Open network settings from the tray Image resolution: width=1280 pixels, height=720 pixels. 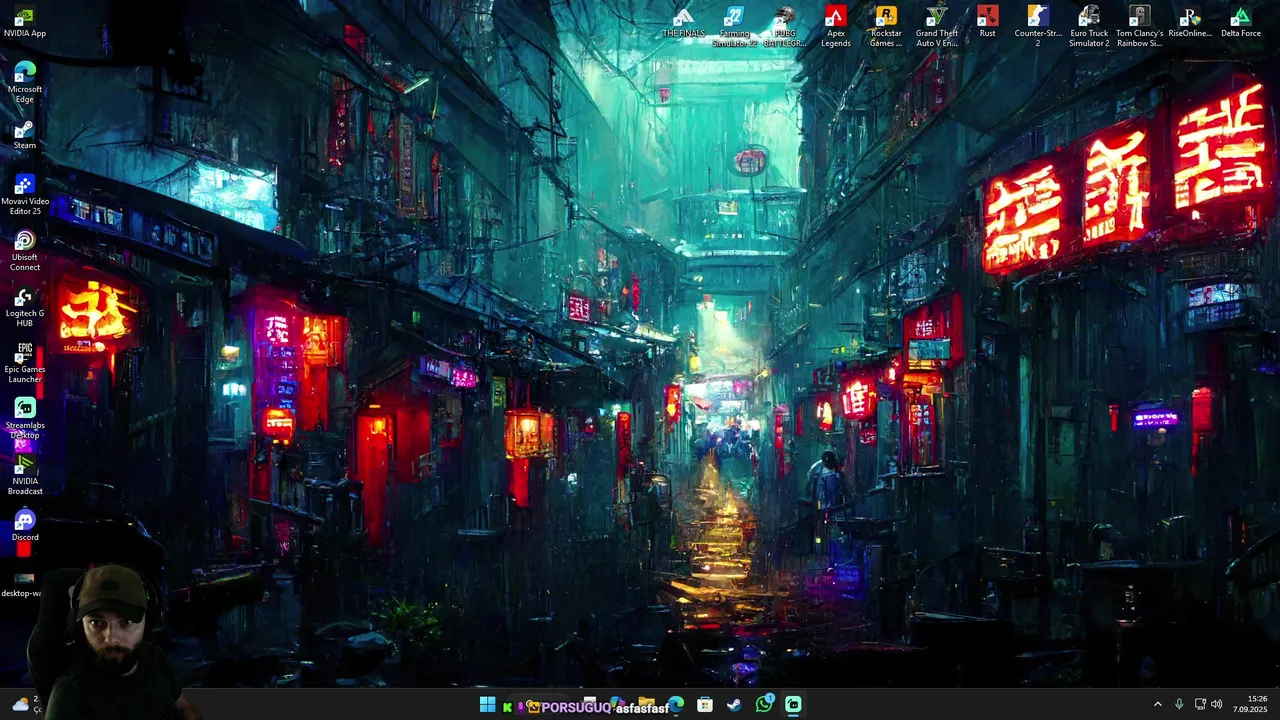(x=1200, y=705)
